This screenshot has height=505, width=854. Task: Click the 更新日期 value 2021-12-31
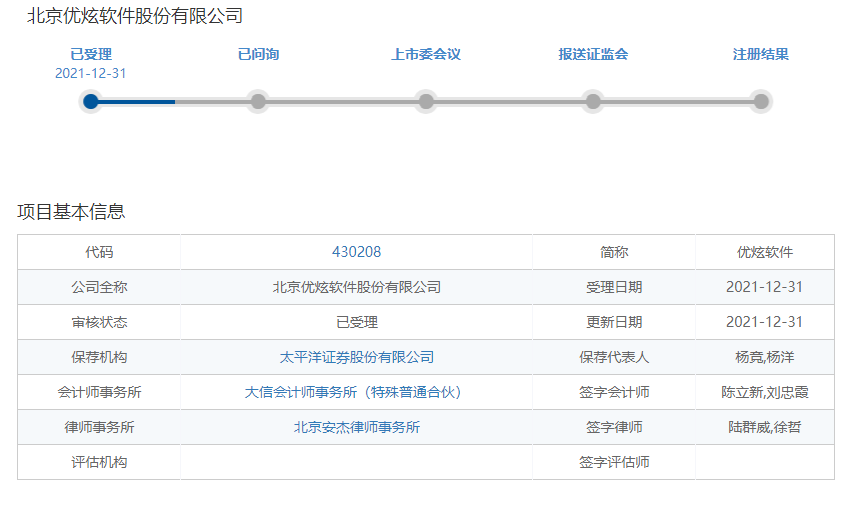tap(765, 322)
